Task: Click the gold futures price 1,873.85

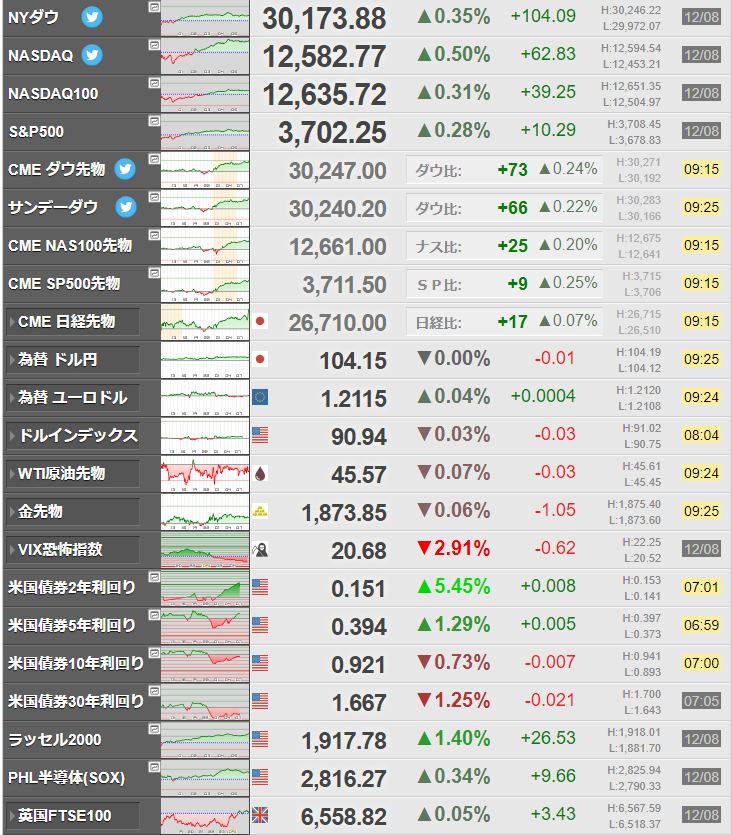Action: click(x=344, y=513)
